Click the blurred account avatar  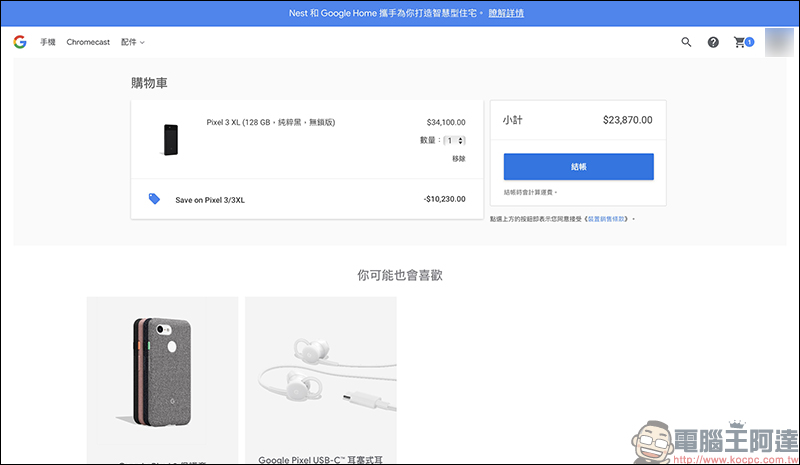[779, 42]
